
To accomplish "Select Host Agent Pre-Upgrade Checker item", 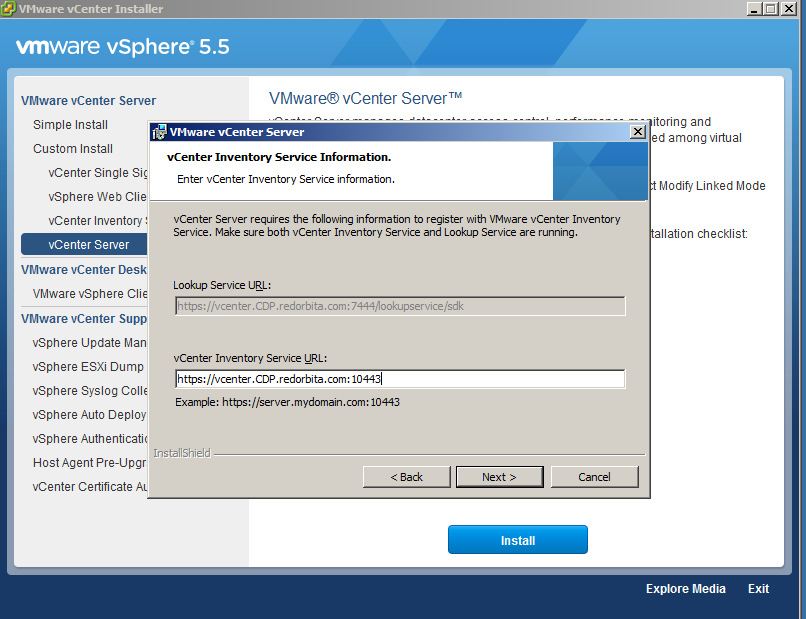I will click(90, 463).
